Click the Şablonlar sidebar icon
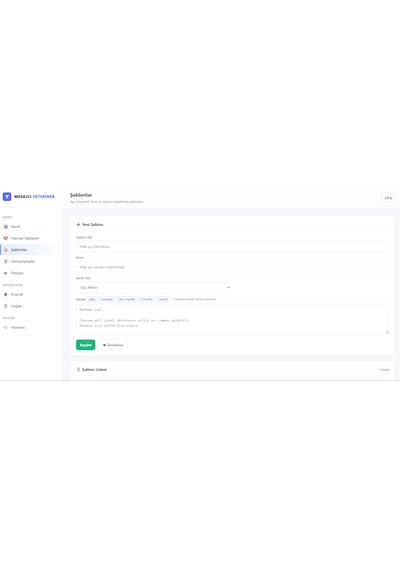This screenshot has height=570, width=400. pyautogui.click(x=5, y=250)
